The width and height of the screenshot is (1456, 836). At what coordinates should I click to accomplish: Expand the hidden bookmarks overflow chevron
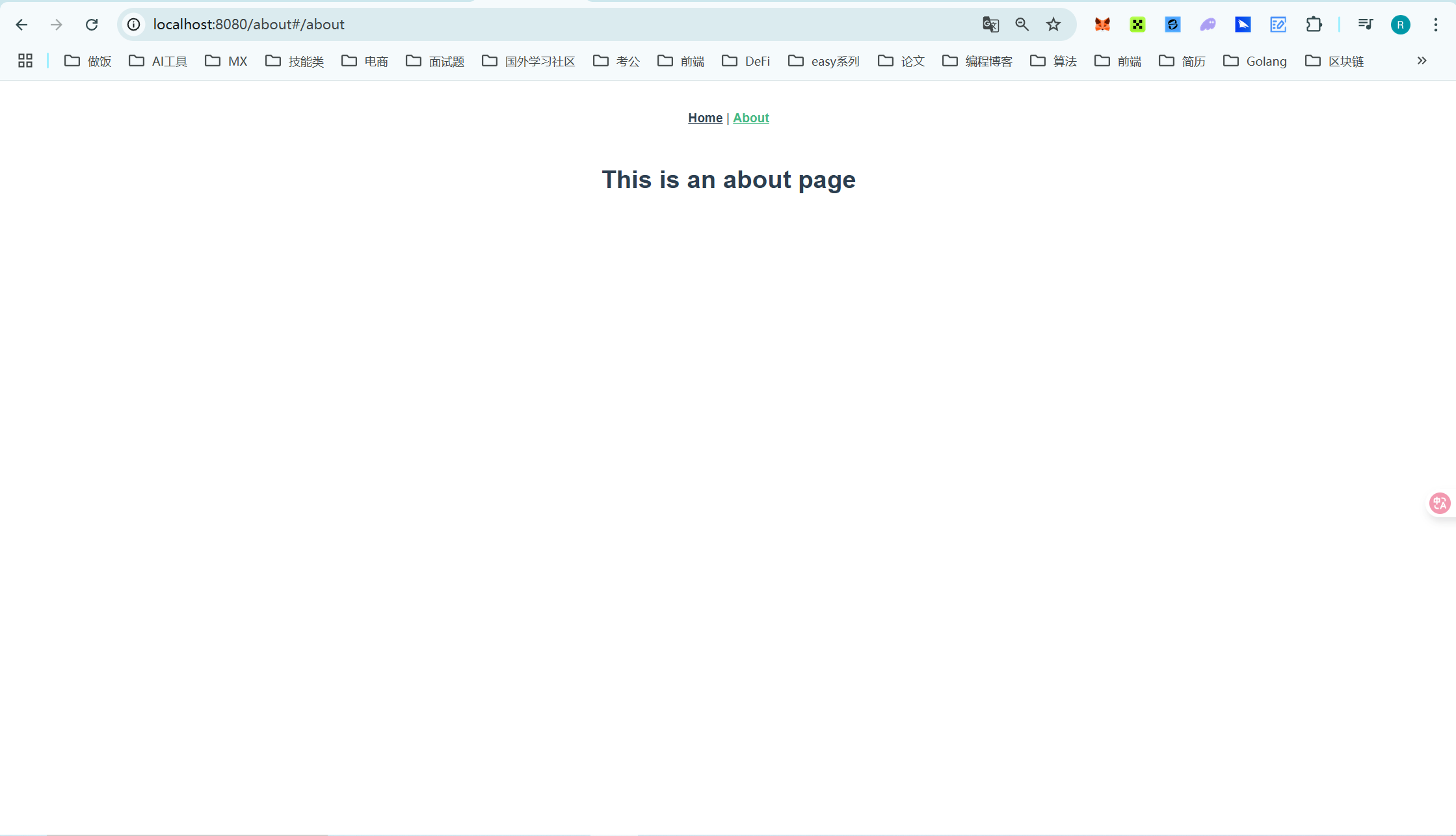click(1422, 61)
